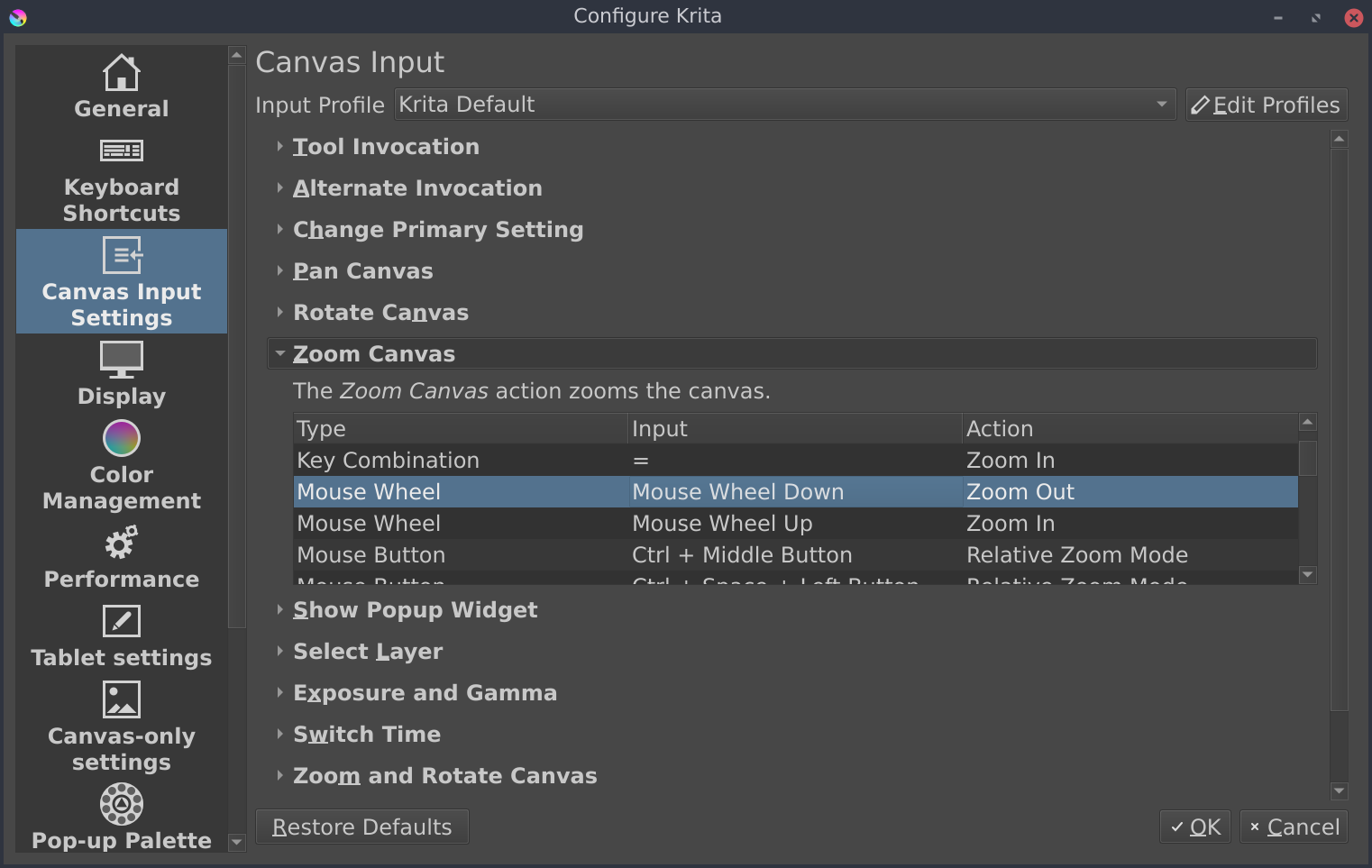Open the Input Profile dropdown
This screenshot has height=868, width=1372.
784,105
